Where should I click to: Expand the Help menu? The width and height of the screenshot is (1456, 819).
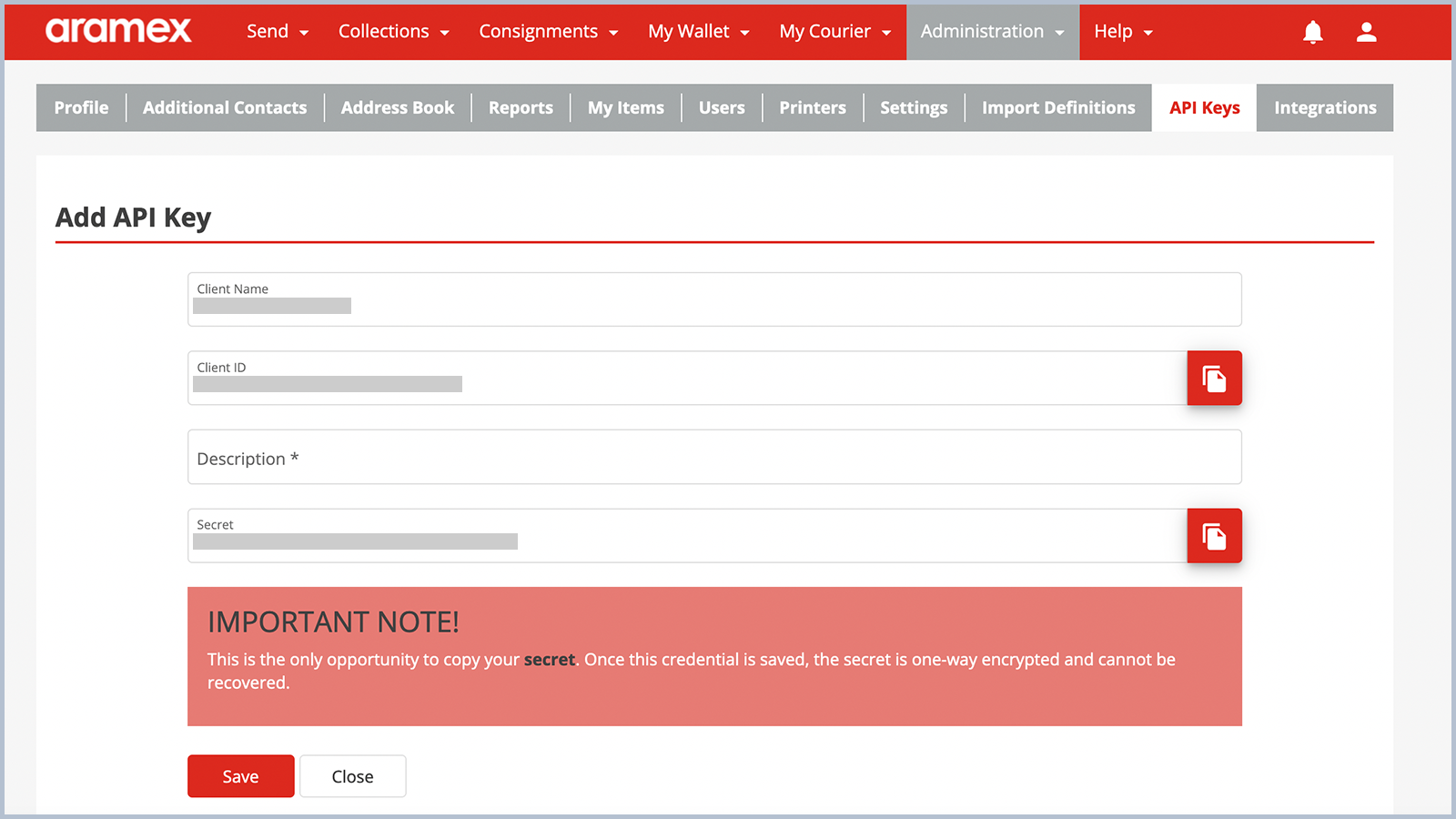[x=1122, y=31]
